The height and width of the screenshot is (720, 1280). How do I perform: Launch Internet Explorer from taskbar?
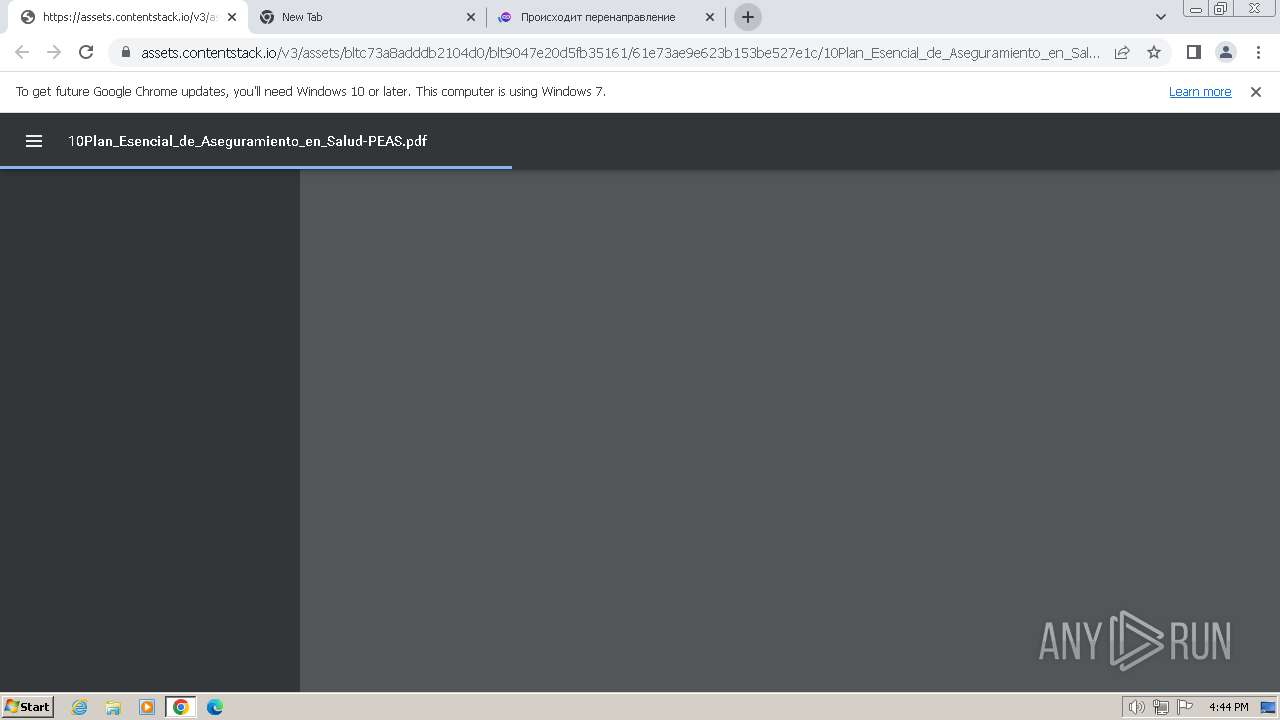[x=80, y=707]
